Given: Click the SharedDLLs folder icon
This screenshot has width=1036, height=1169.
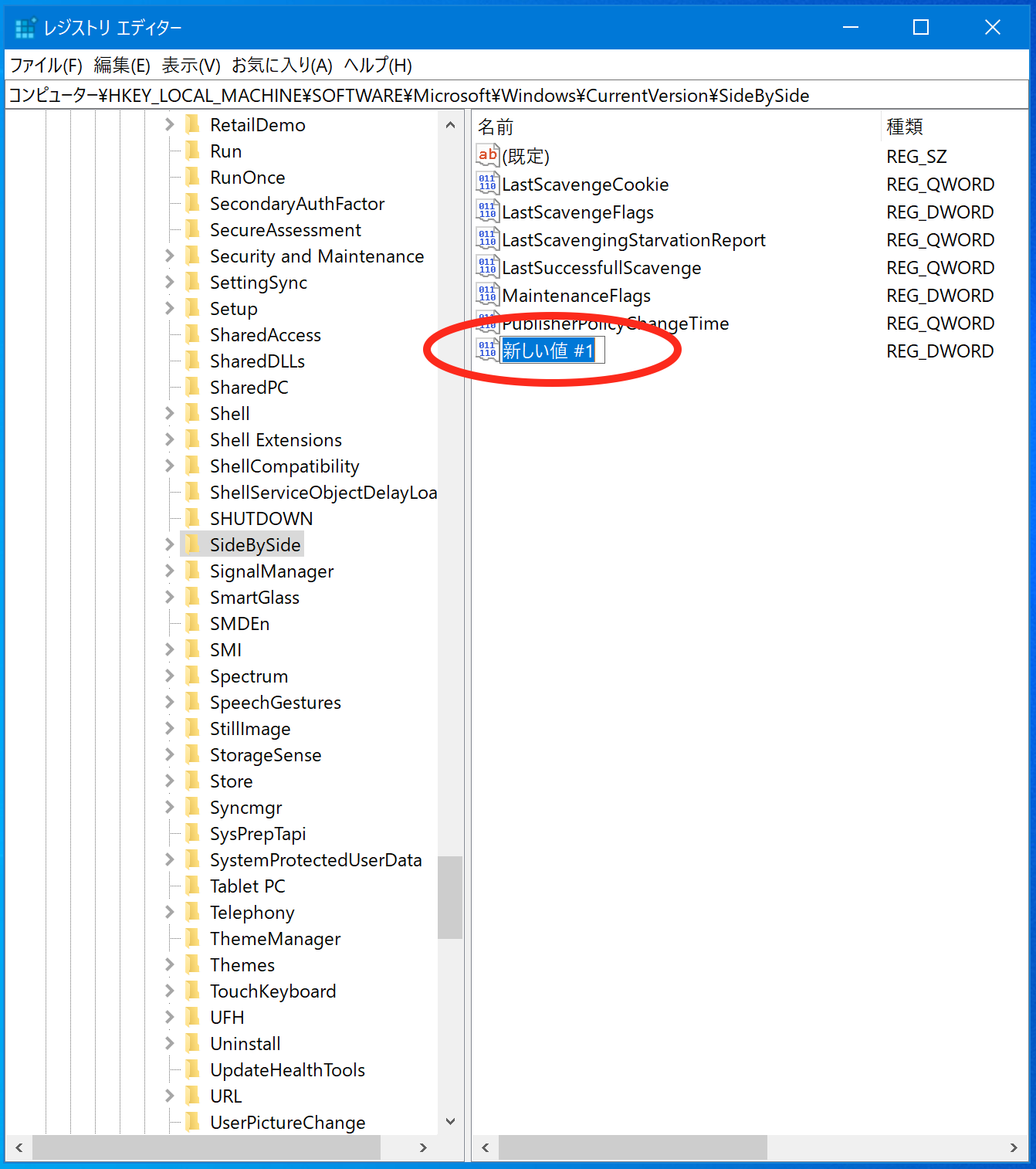Looking at the screenshot, I should 193,361.
